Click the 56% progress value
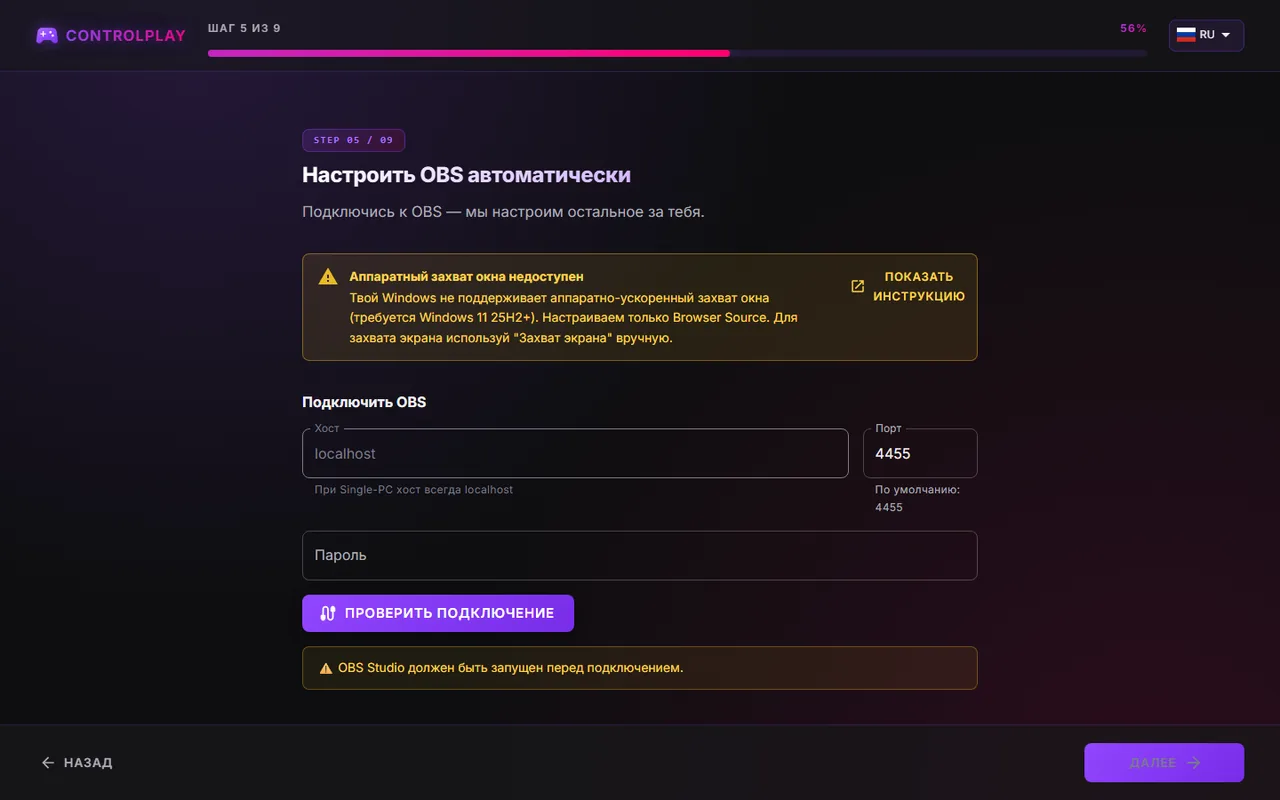 pos(1133,28)
